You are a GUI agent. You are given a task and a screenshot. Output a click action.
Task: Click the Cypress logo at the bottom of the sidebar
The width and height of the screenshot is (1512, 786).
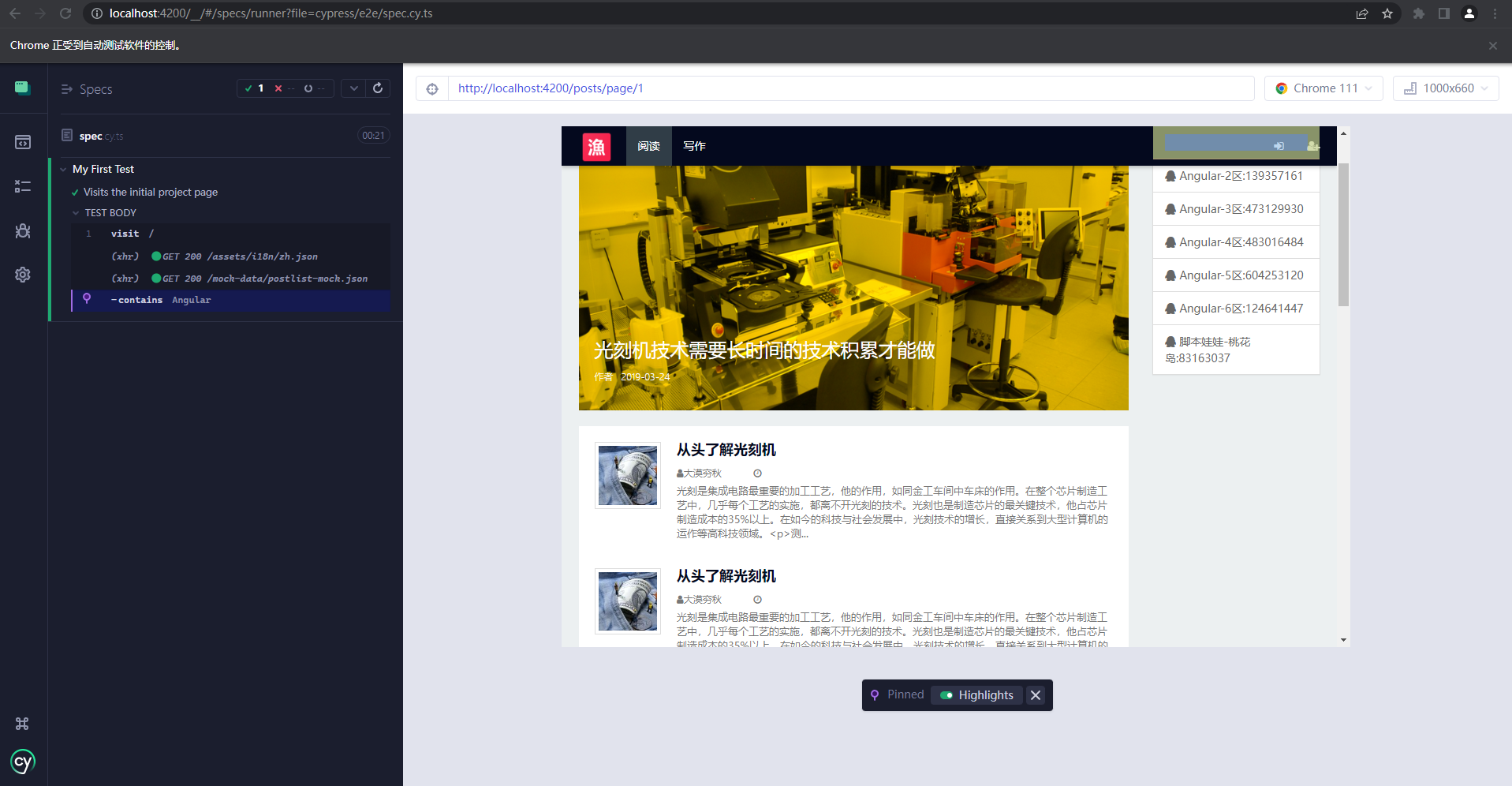[23, 762]
